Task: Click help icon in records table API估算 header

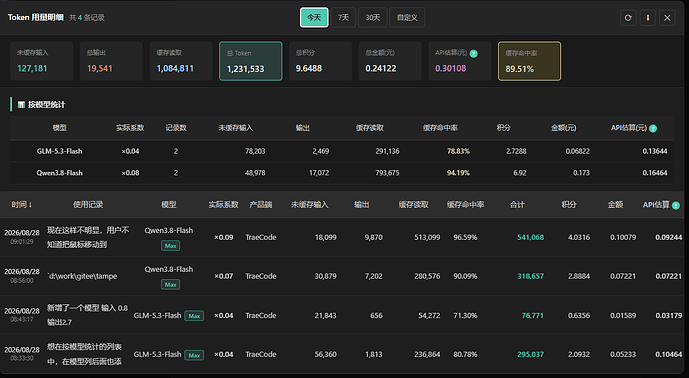Action: point(676,205)
